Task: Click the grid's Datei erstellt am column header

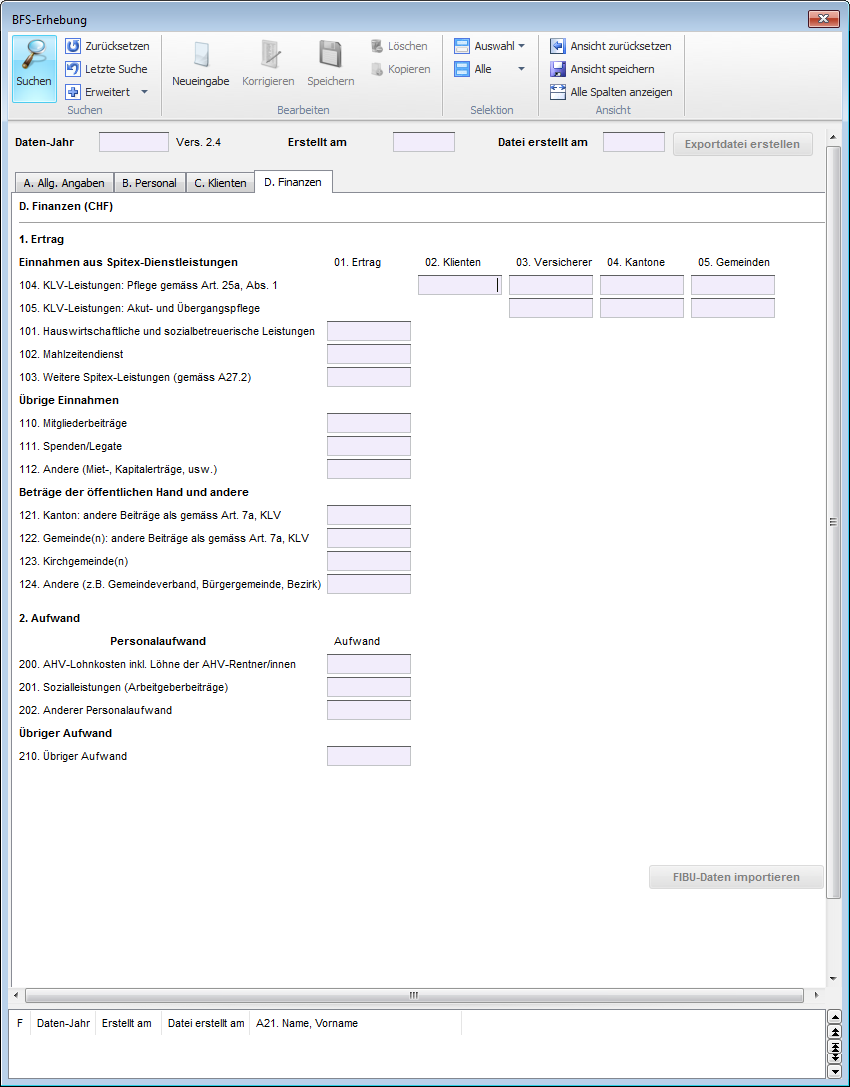Action: tap(206, 1023)
